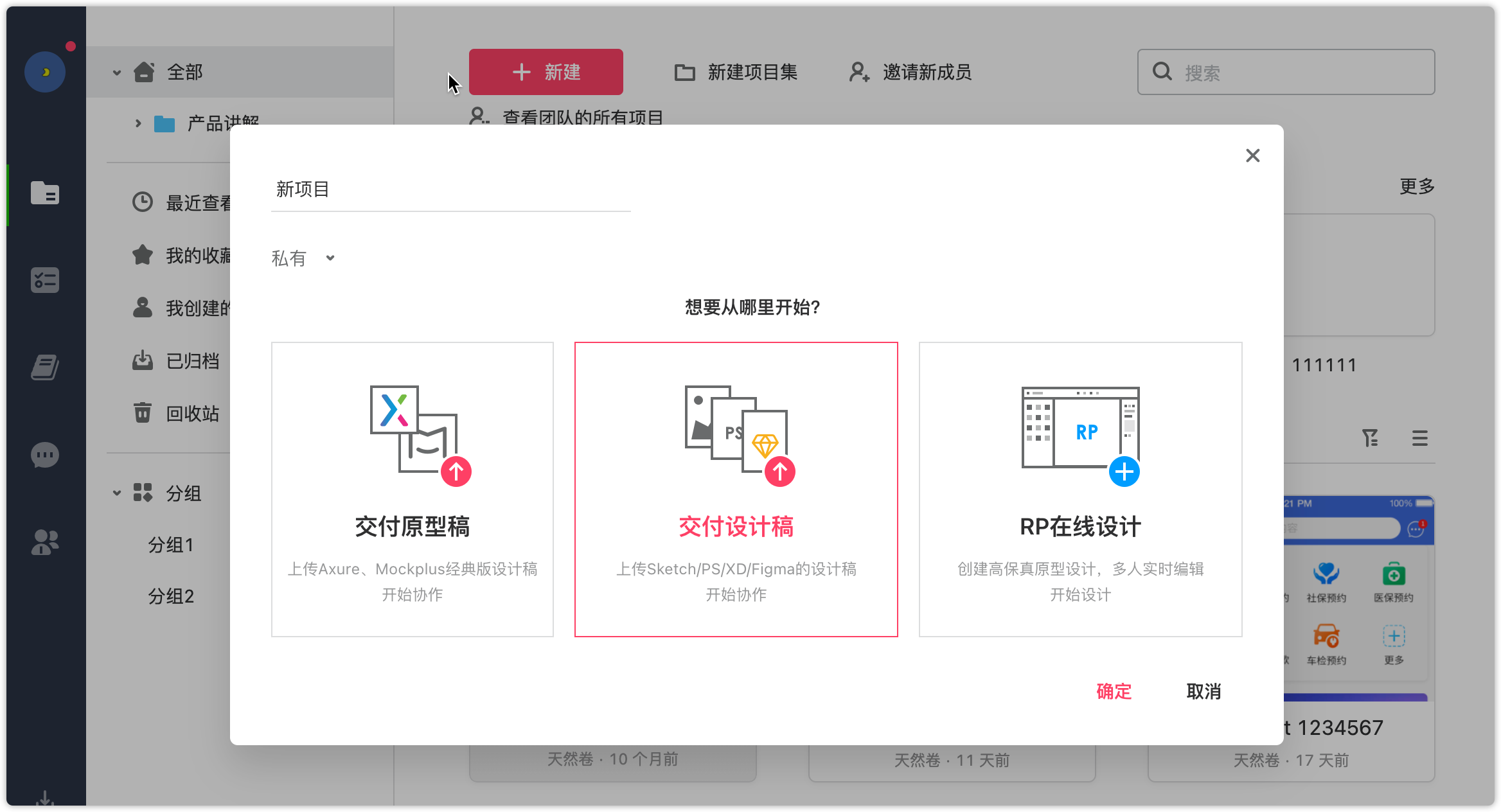Select 分组1 in the sidebar
1501x812 pixels.
point(171,545)
